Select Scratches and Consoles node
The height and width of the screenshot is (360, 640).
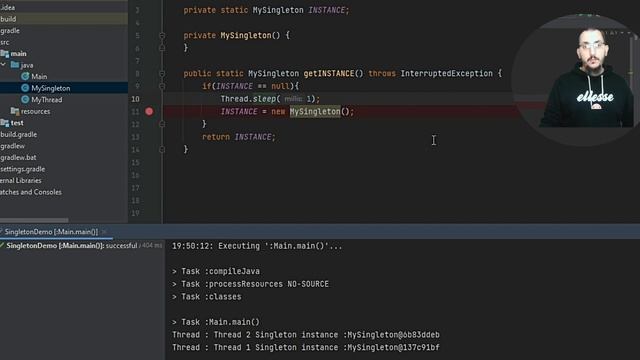[x=31, y=192]
